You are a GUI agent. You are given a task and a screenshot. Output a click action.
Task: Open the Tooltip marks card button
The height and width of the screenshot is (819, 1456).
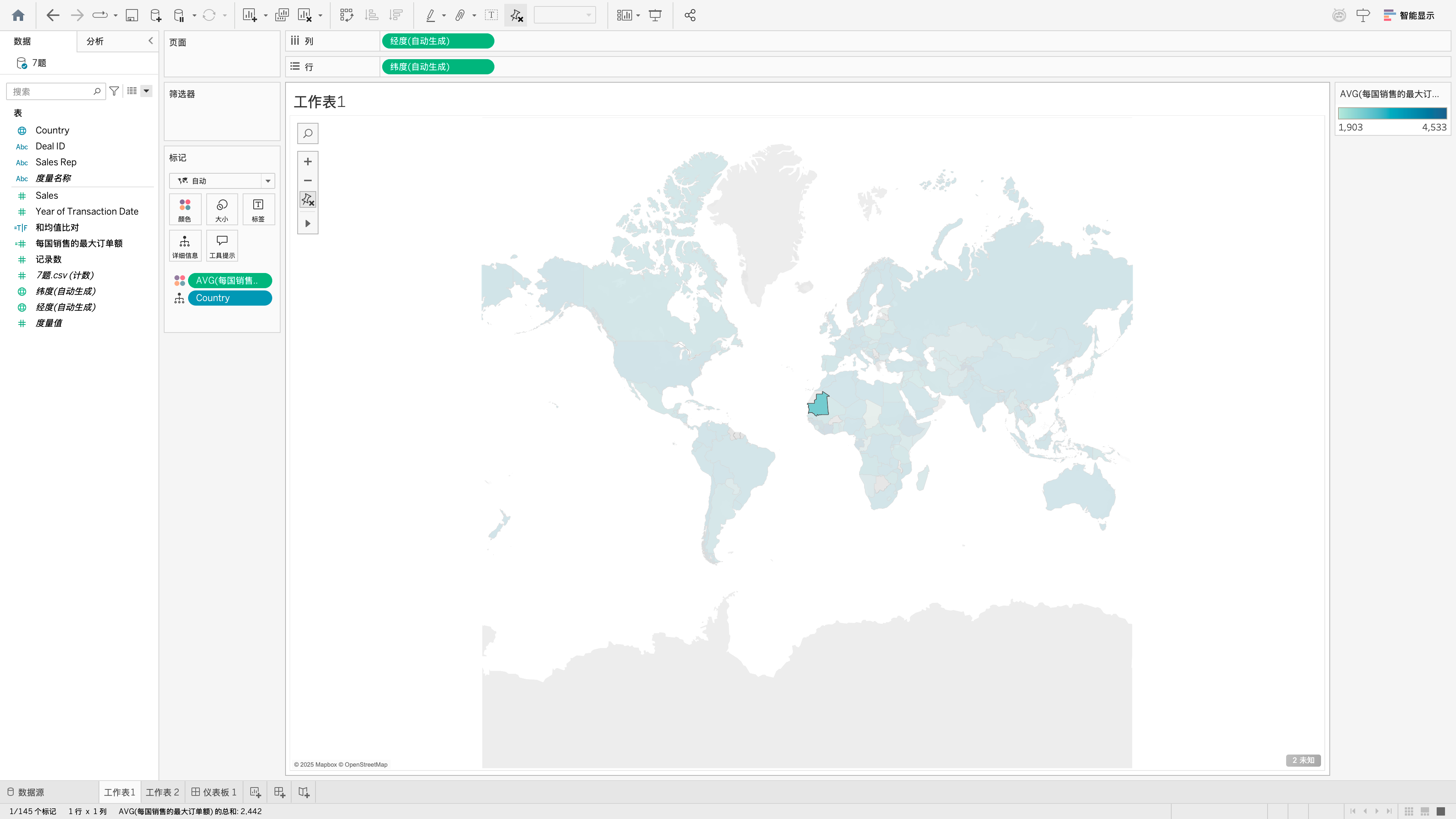[221, 246]
